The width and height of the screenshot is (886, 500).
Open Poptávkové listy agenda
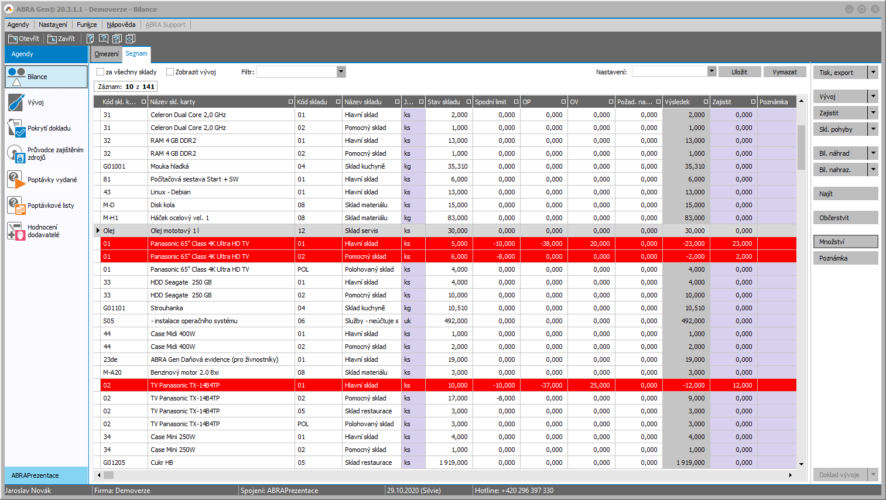(46, 206)
